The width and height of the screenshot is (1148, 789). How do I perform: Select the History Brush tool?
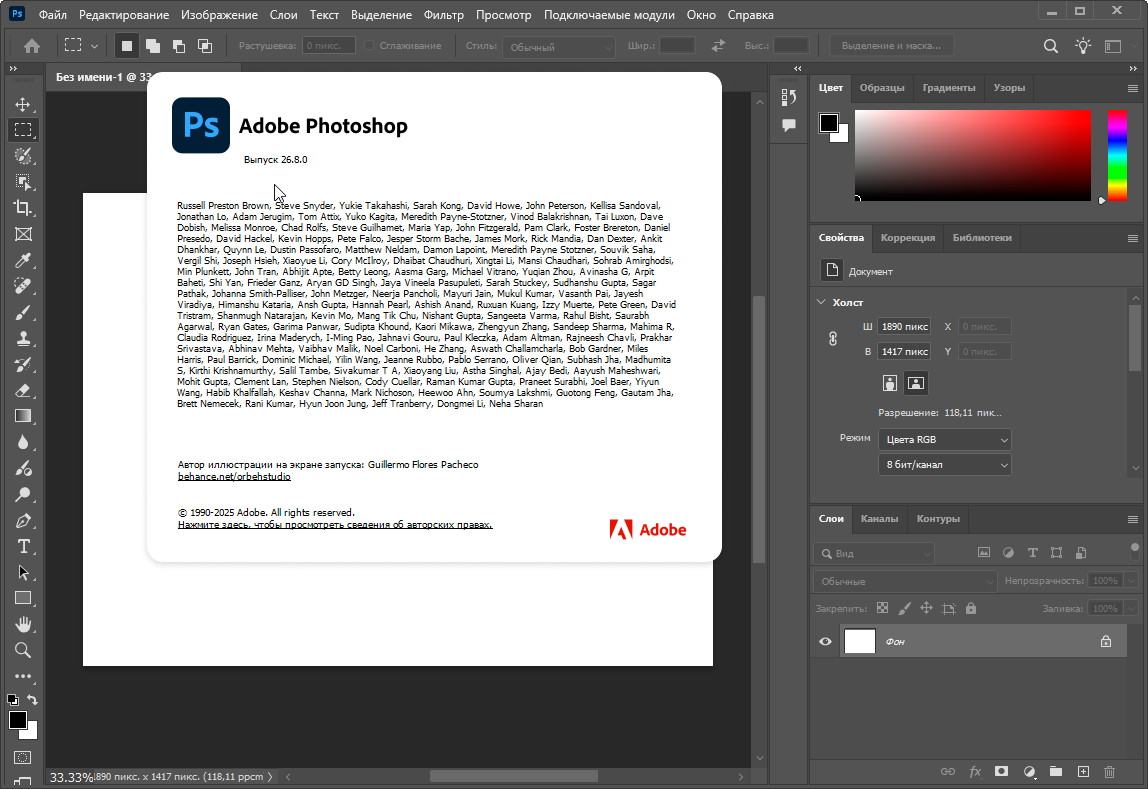pos(23,364)
